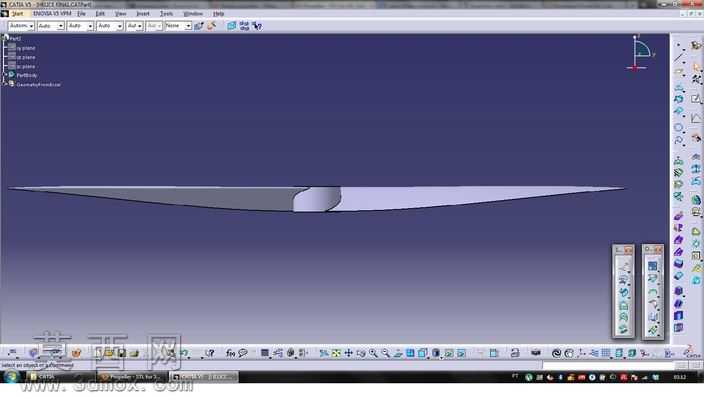This screenshot has width=704, height=396.
Task: Open the Edit menu
Action: [x=100, y=13]
